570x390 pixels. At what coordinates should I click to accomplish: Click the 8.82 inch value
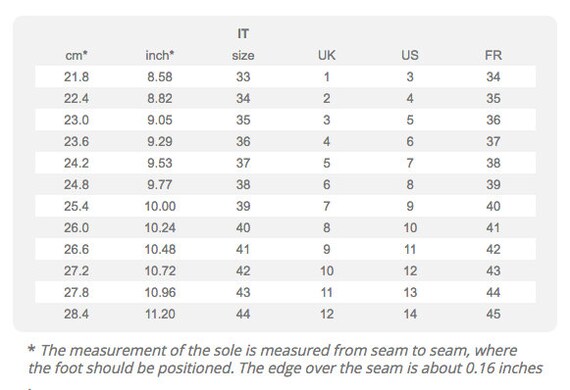tap(160, 98)
